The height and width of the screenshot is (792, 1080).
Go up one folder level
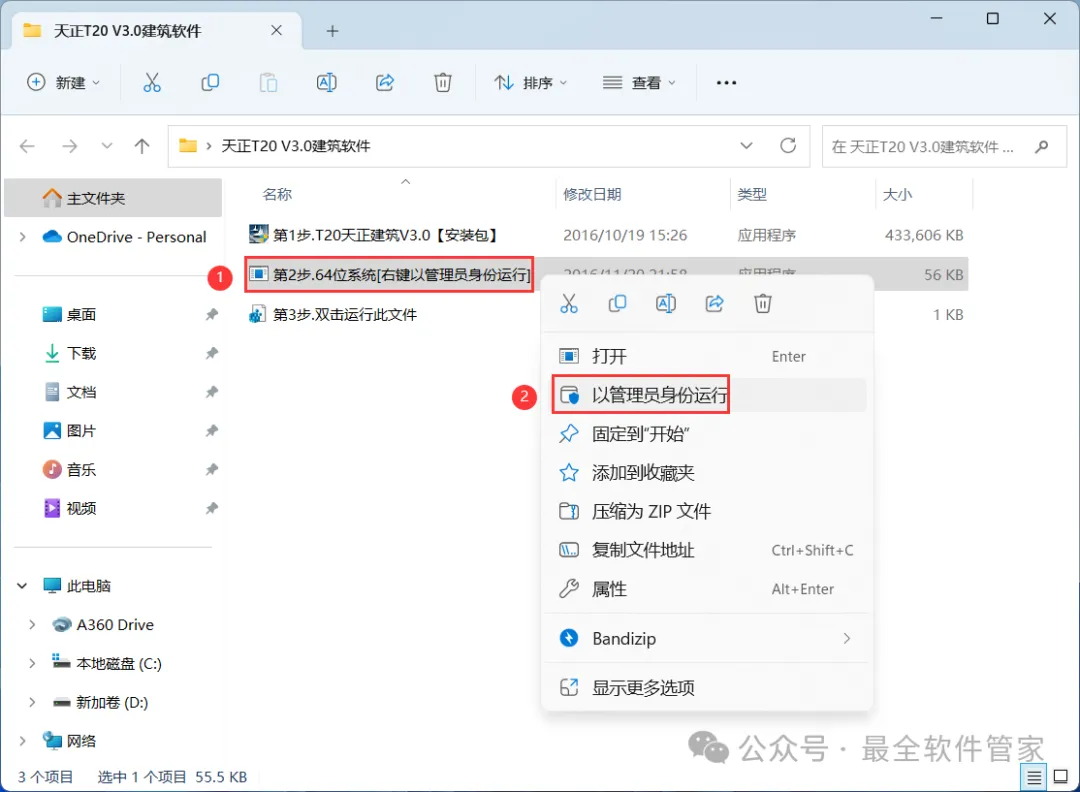(x=142, y=146)
